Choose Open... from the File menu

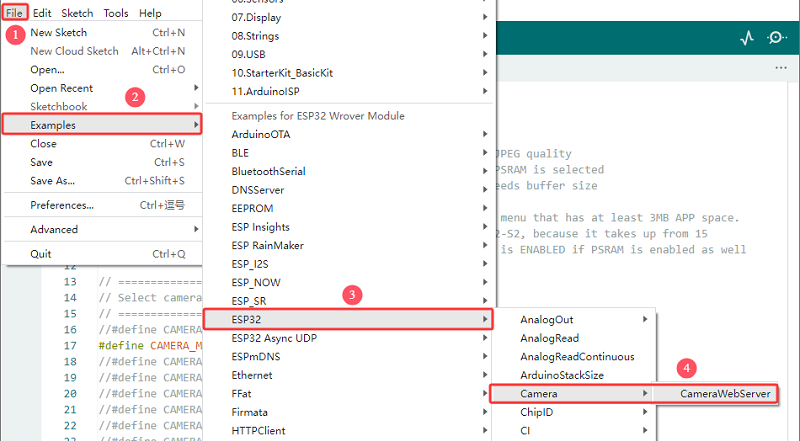102,69
